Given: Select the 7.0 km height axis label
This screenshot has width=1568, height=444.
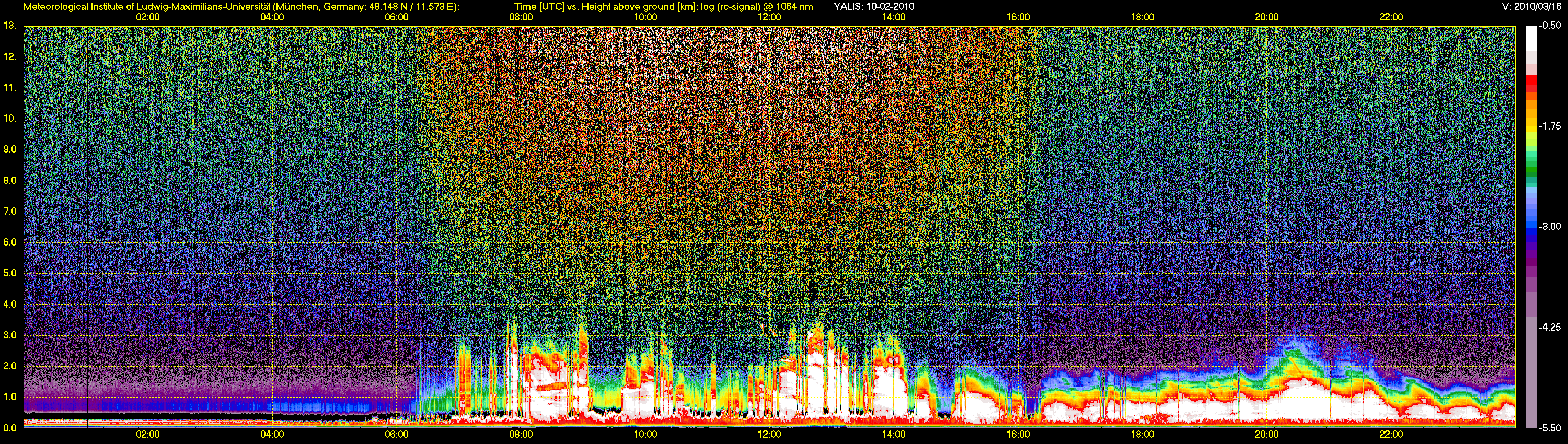Looking at the screenshot, I should click(x=10, y=211).
